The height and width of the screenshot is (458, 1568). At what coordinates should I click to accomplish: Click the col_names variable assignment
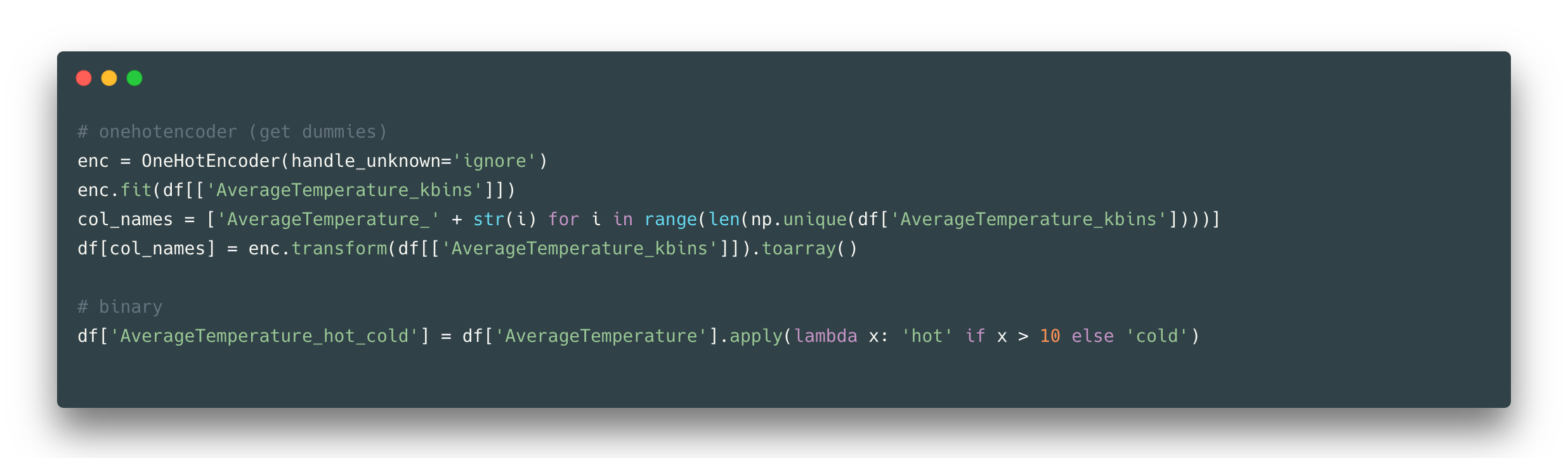pyautogui.click(x=125, y=219)
